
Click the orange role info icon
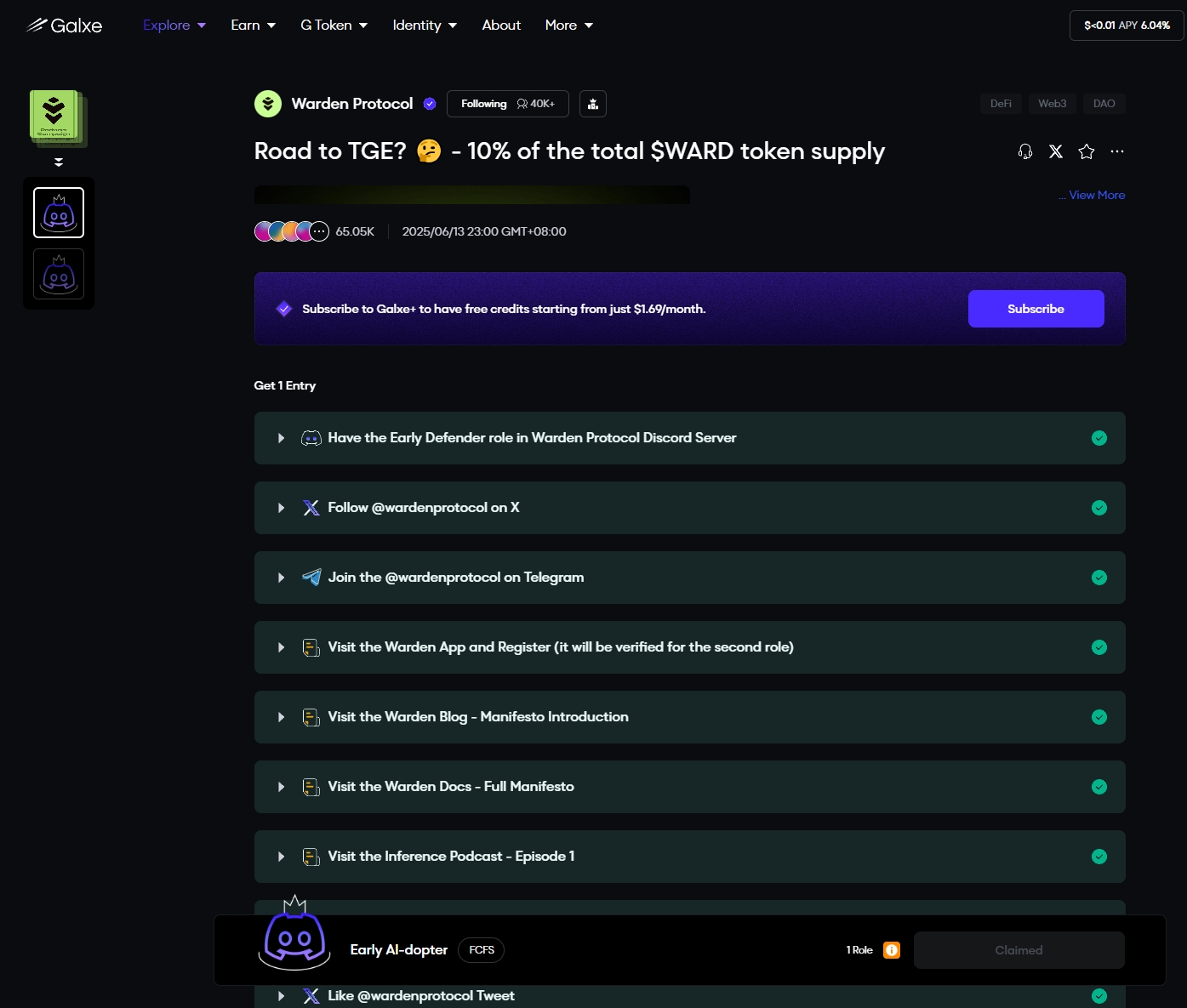(x=892, y=950)
